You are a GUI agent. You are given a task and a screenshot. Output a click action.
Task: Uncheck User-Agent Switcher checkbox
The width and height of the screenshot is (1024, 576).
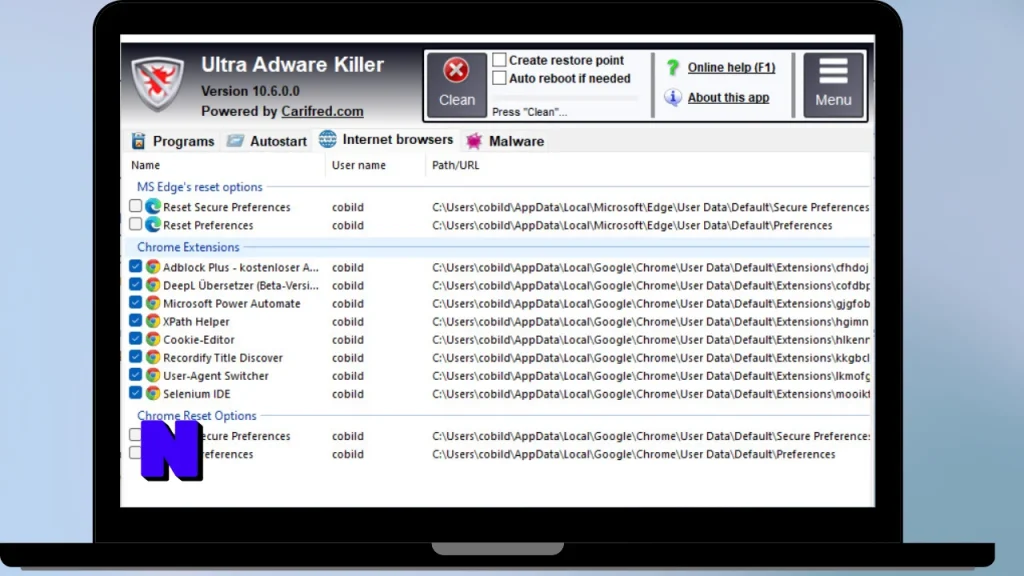coord(135,375)
